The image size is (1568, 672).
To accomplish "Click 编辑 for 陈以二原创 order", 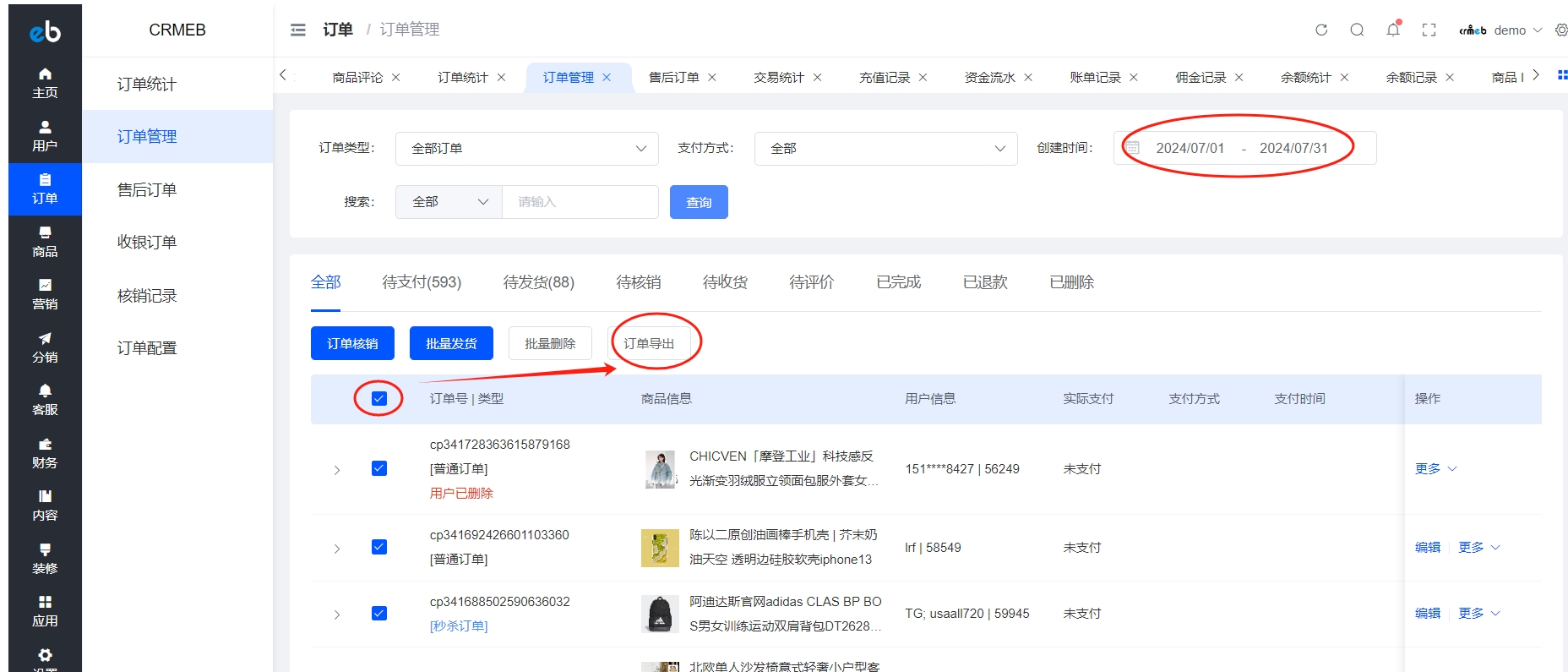I will pos(1428,547).
